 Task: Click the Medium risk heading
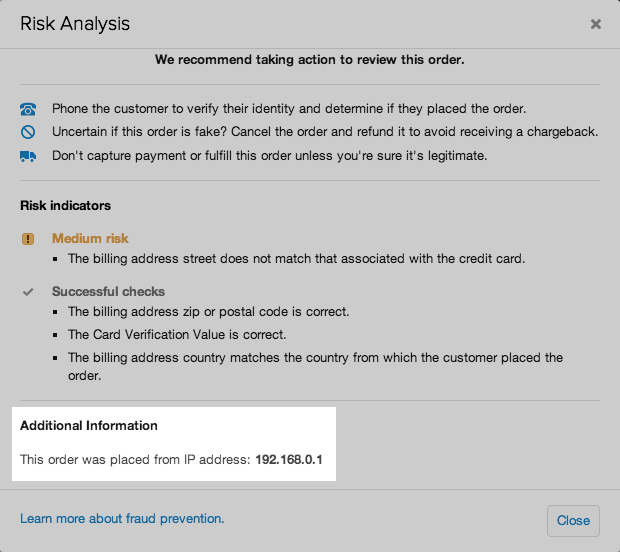tap(90, 239)
